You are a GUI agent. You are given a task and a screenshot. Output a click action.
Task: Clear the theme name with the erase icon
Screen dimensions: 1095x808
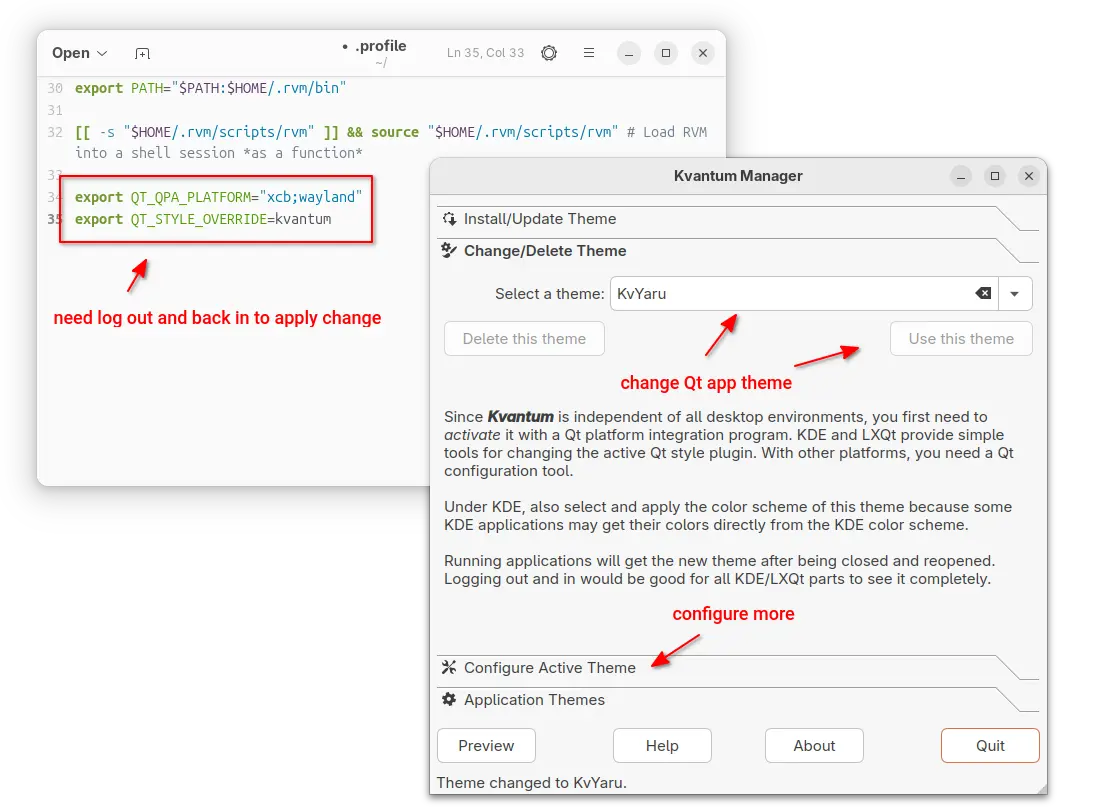point(983,294)
